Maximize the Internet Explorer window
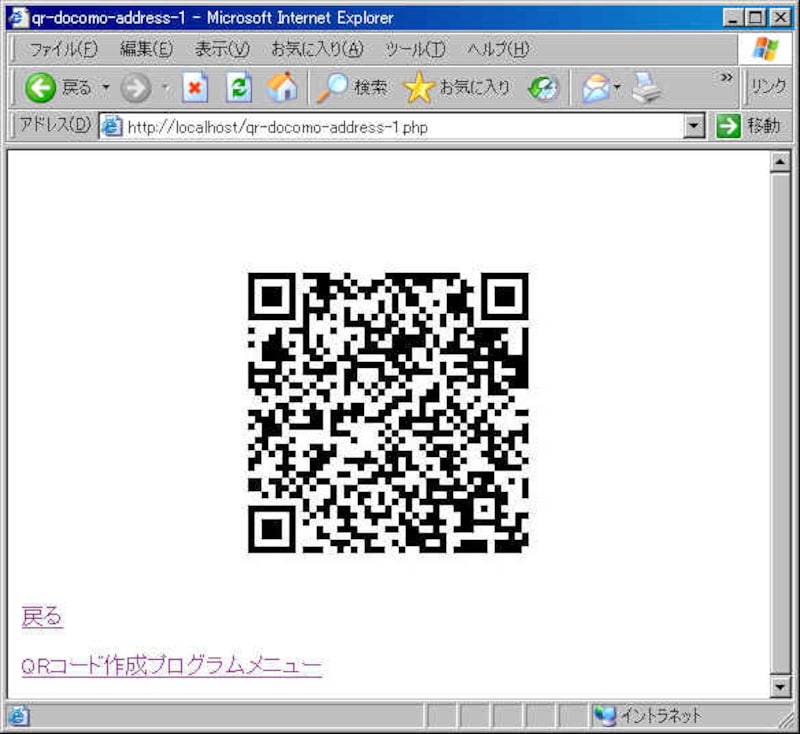This screenshot has width=800, height=734. [755, 18]
